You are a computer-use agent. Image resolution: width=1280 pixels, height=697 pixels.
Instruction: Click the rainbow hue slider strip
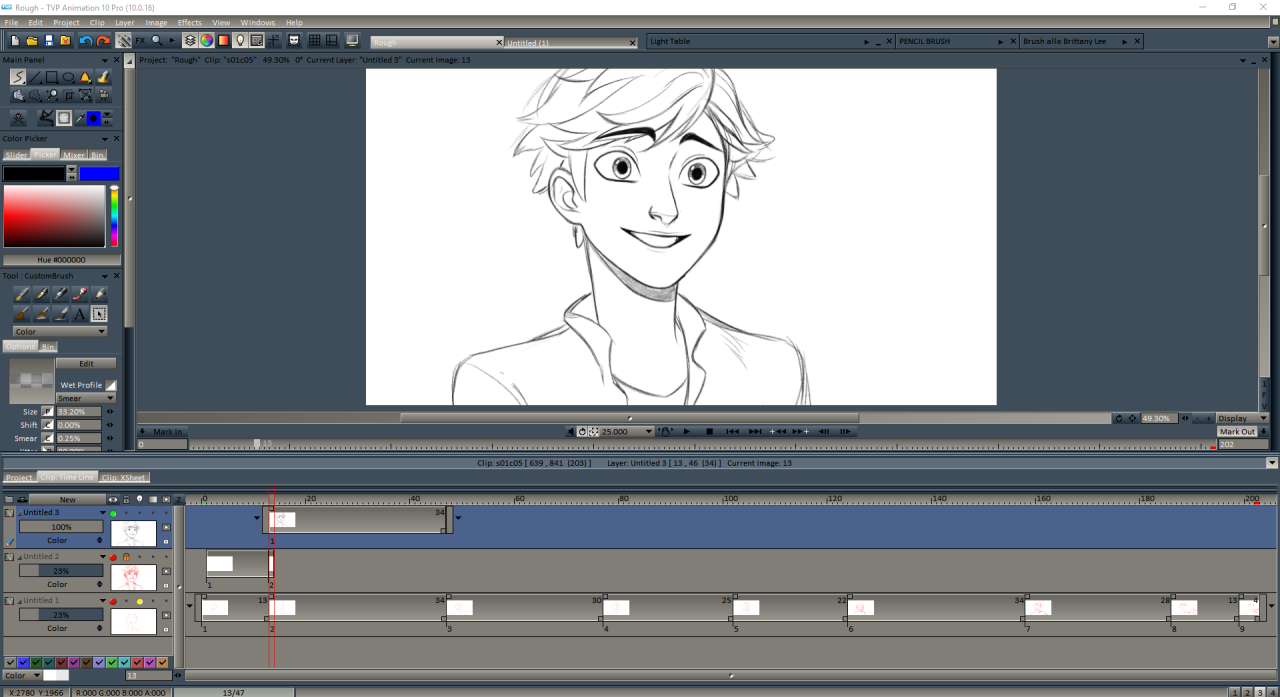click(x=114, y=216)
